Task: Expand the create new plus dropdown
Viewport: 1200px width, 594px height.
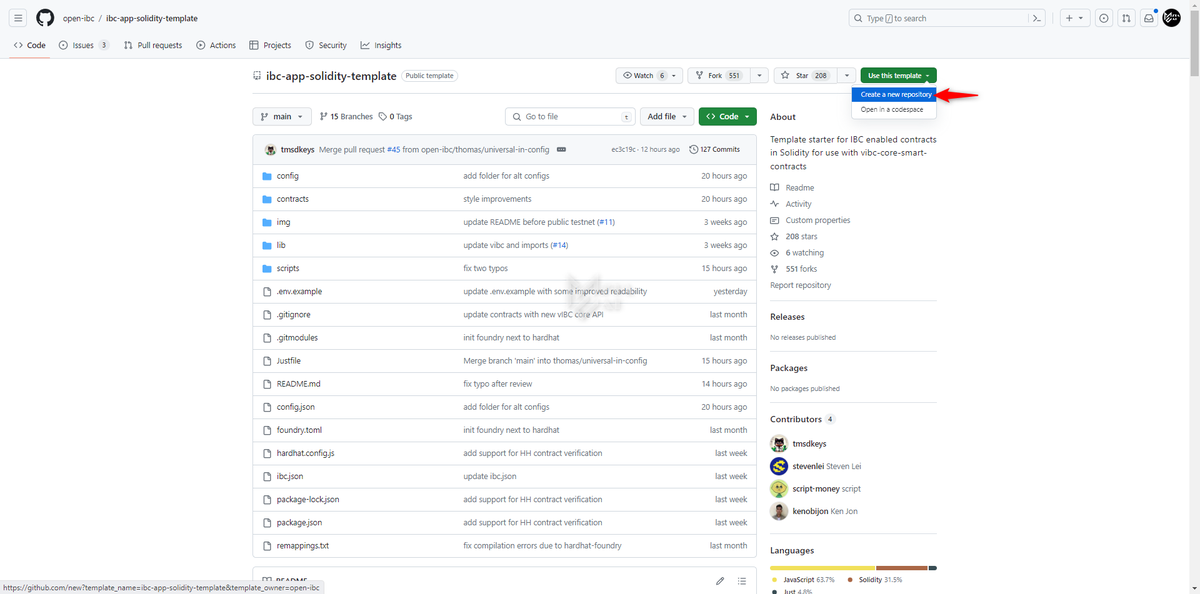Action: pos(1075,18)
